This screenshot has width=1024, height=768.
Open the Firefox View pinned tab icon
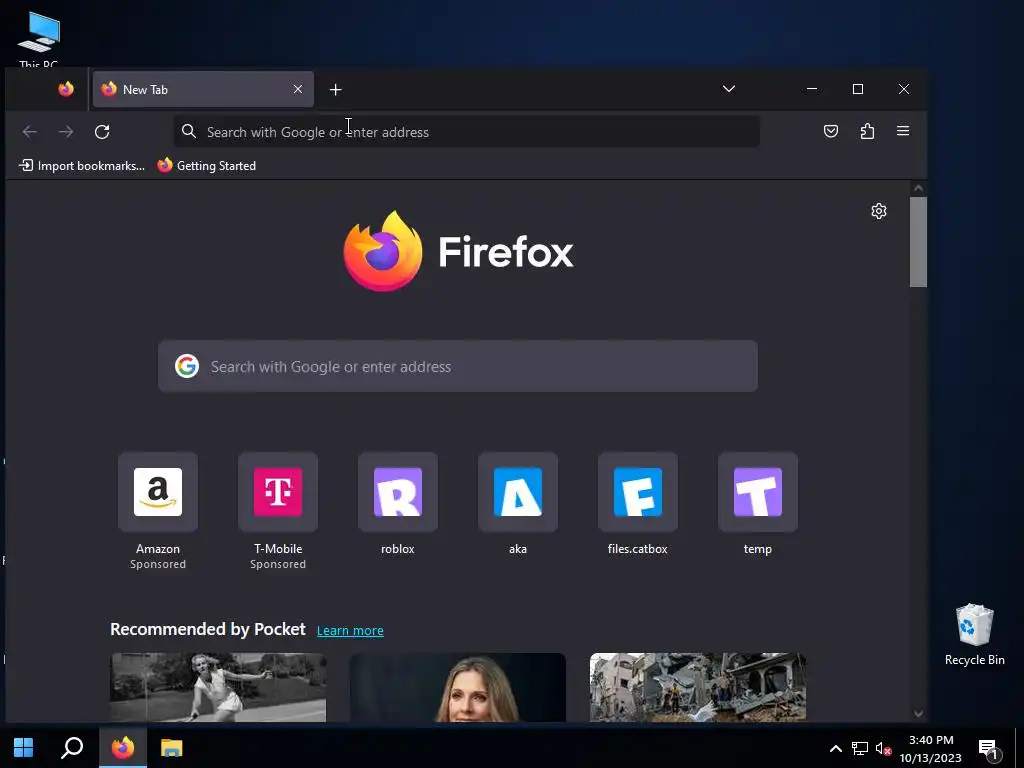coord(66,89)
